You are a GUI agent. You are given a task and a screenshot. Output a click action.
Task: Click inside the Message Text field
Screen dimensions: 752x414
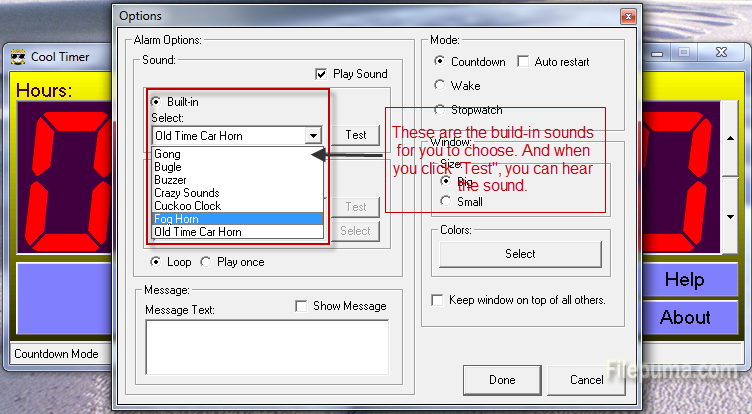[266, 345]
